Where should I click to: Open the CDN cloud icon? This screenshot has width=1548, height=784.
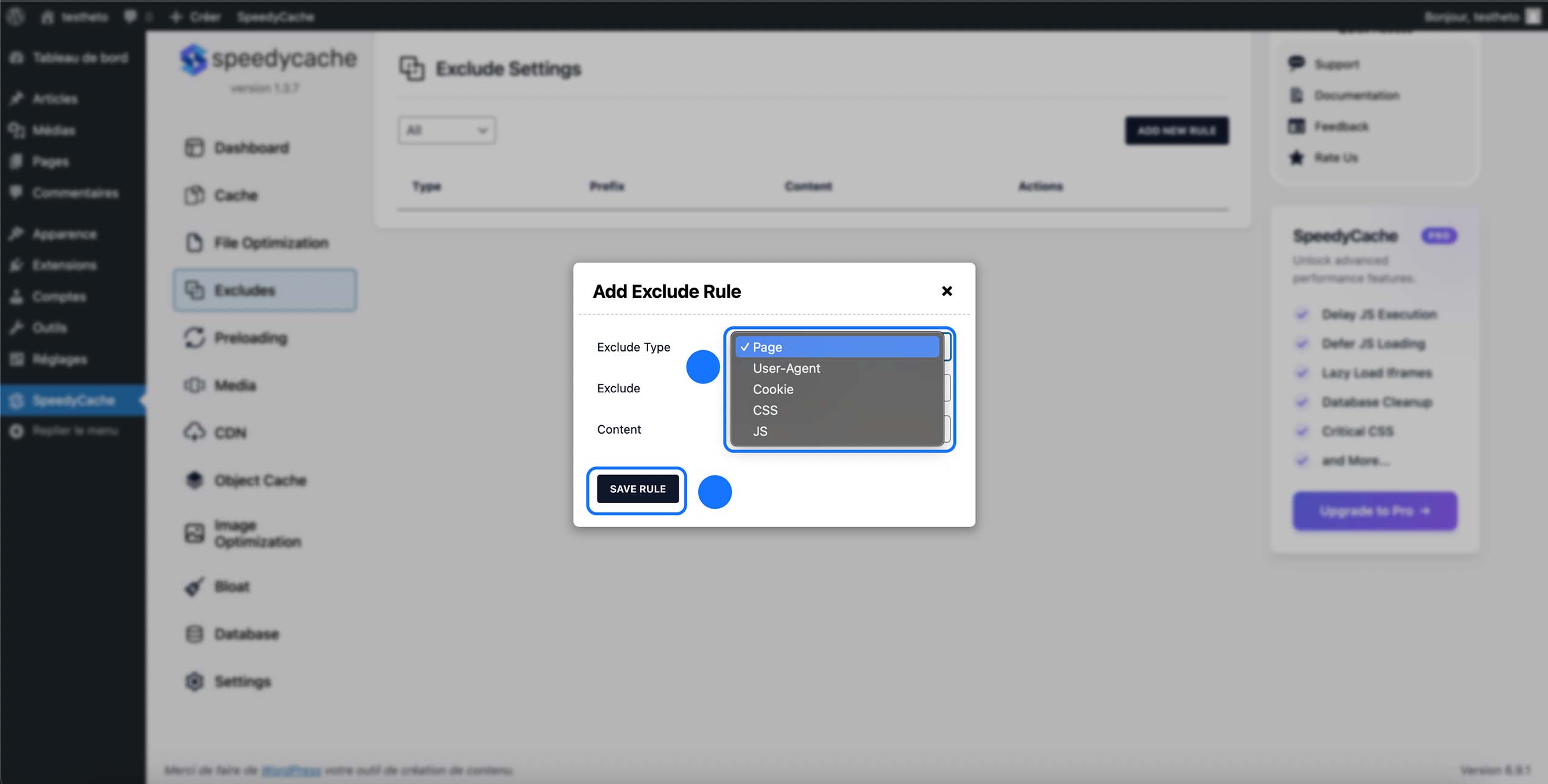(194, 433)
